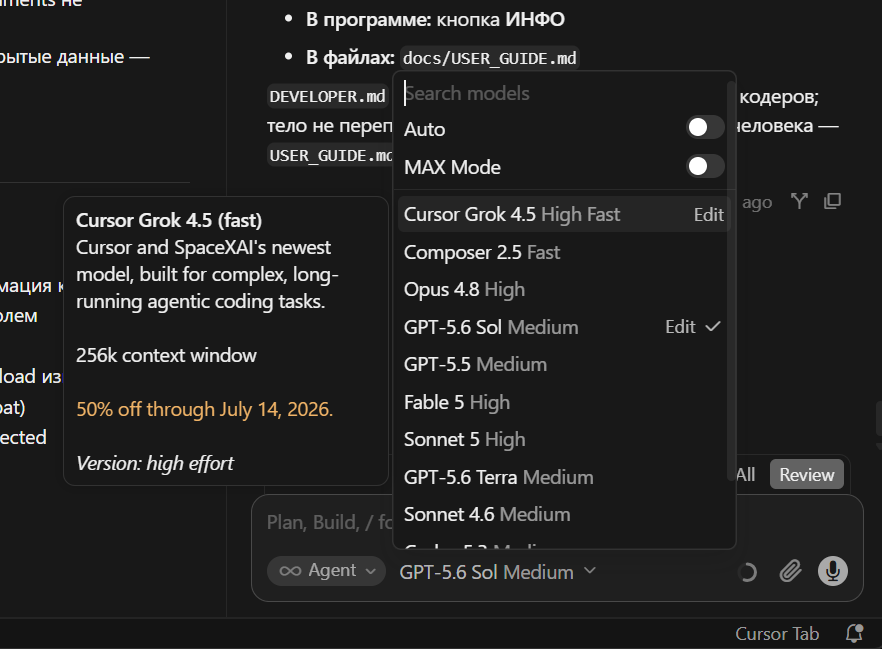Click the Version: high effort text
Viewport: 882px width, 649px height.
point(155,463)
